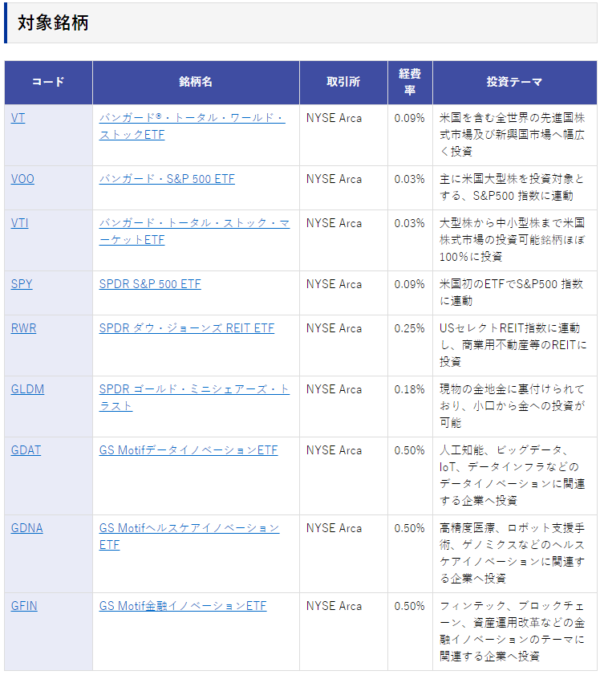
Task: Select NYSE Arca in the VT row
Action: [x=334, y=118]
